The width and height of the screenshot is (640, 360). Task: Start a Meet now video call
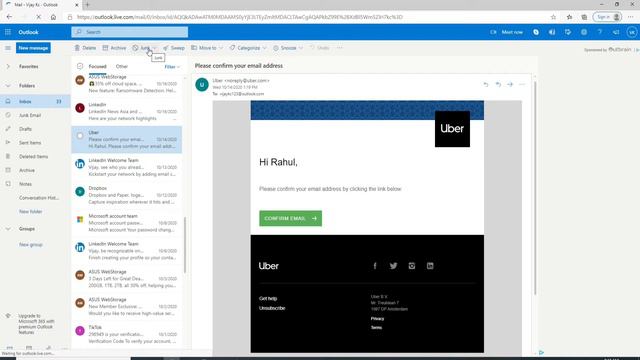[507, 32]
